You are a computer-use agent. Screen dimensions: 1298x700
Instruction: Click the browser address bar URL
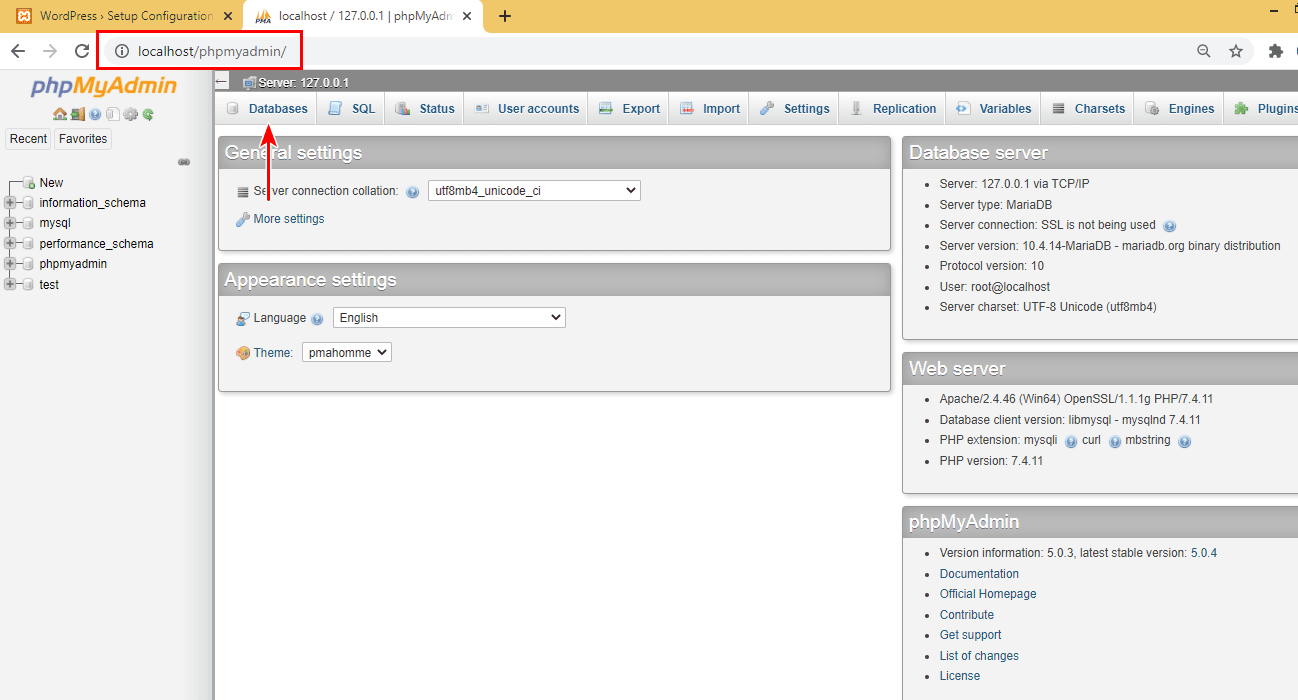(212, 51)
